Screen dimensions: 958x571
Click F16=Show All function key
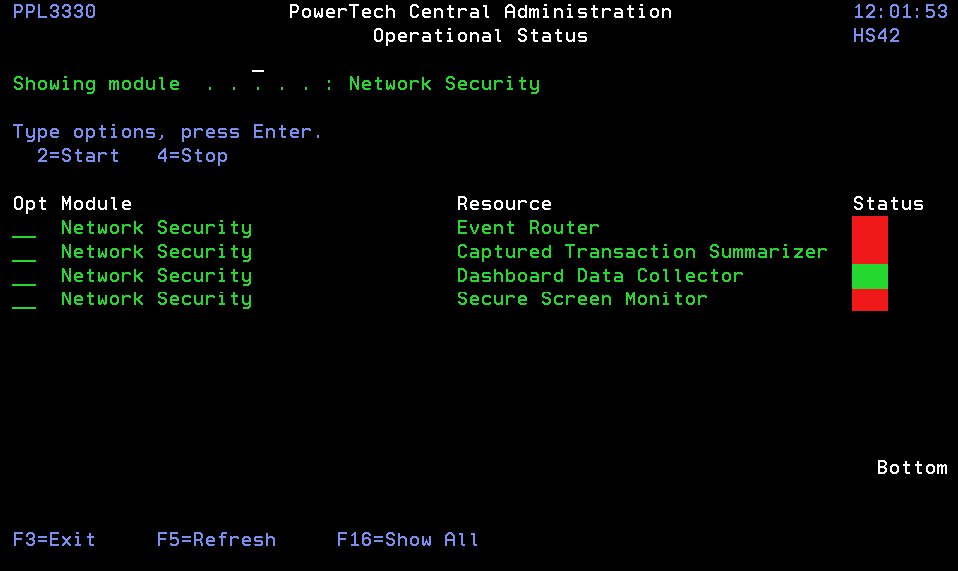[407, 540]
